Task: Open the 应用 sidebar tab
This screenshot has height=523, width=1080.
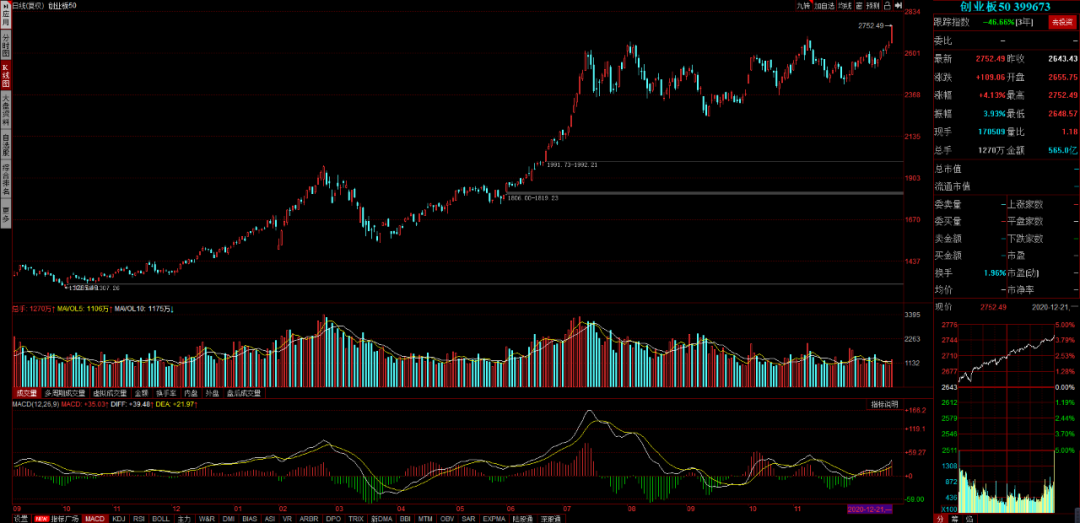Action: point(6,17)
